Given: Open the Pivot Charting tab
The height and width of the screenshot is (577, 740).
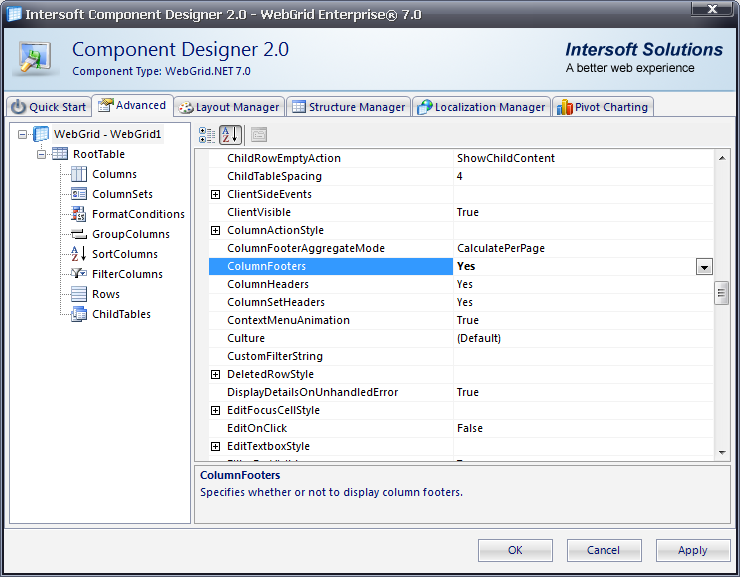Looking at the screenshot, I should pyautogui.click(x=602, y=107).
